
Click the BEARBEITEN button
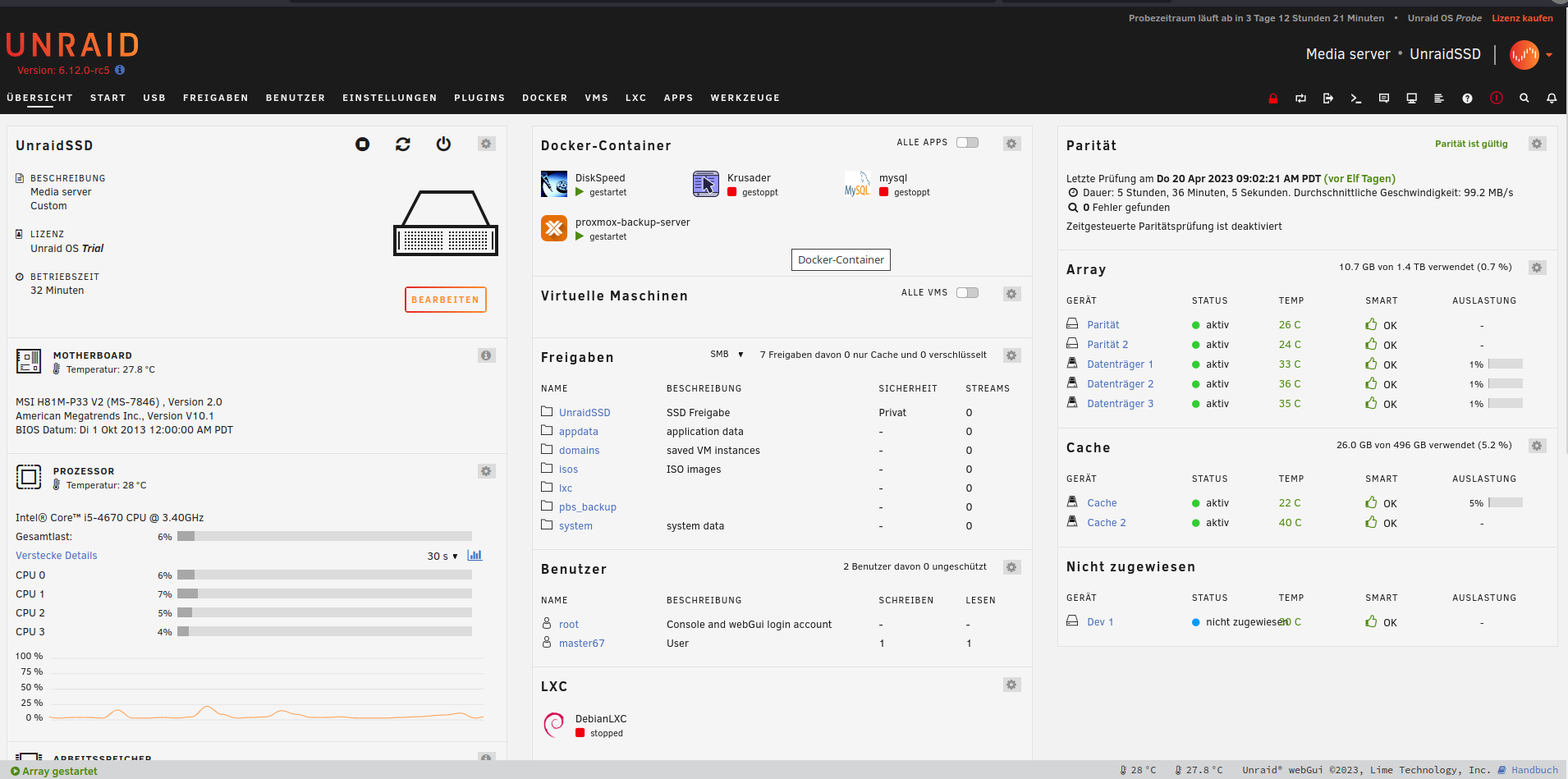[x=446, y=300]
